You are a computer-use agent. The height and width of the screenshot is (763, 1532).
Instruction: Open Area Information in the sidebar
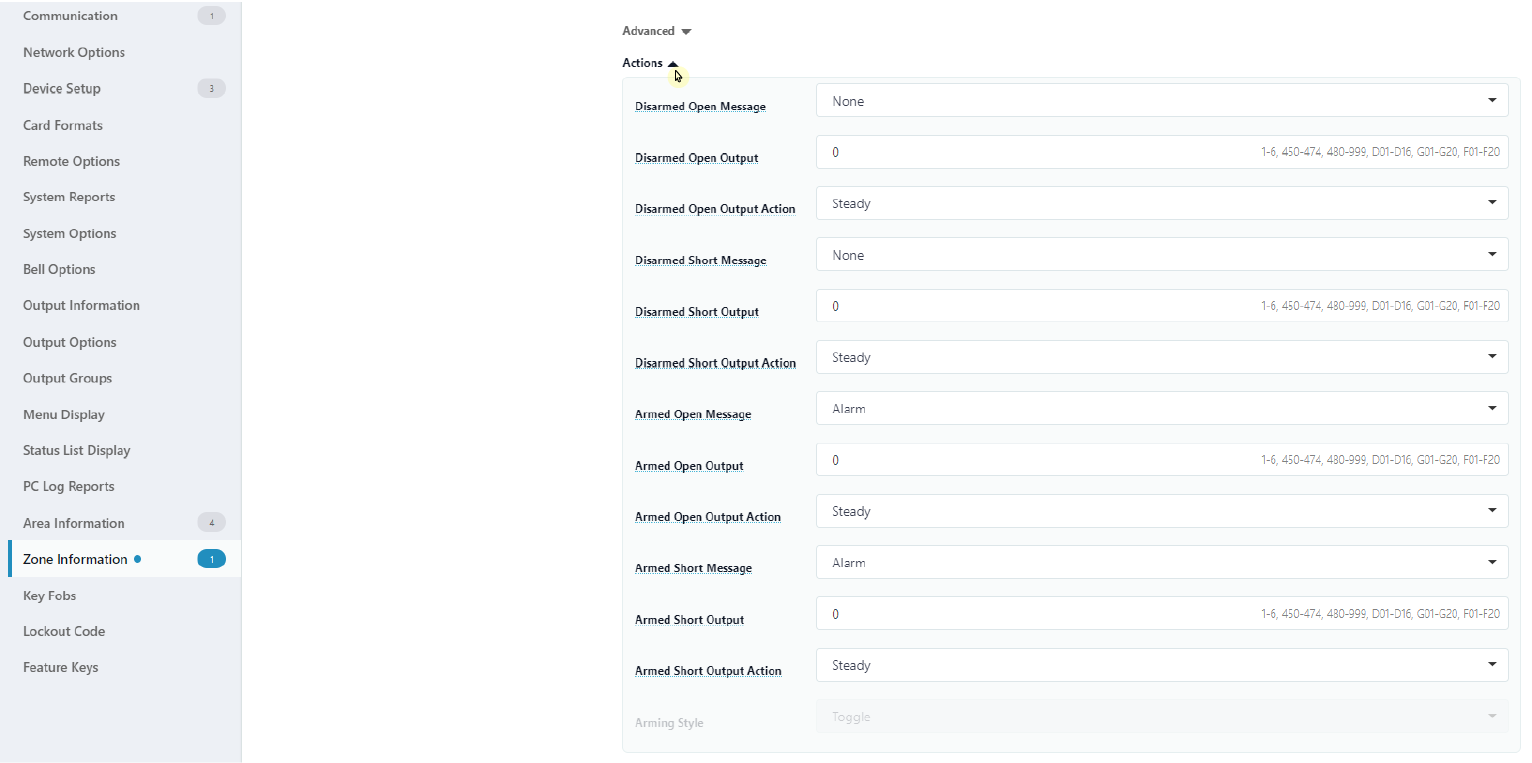coord(74,523)
